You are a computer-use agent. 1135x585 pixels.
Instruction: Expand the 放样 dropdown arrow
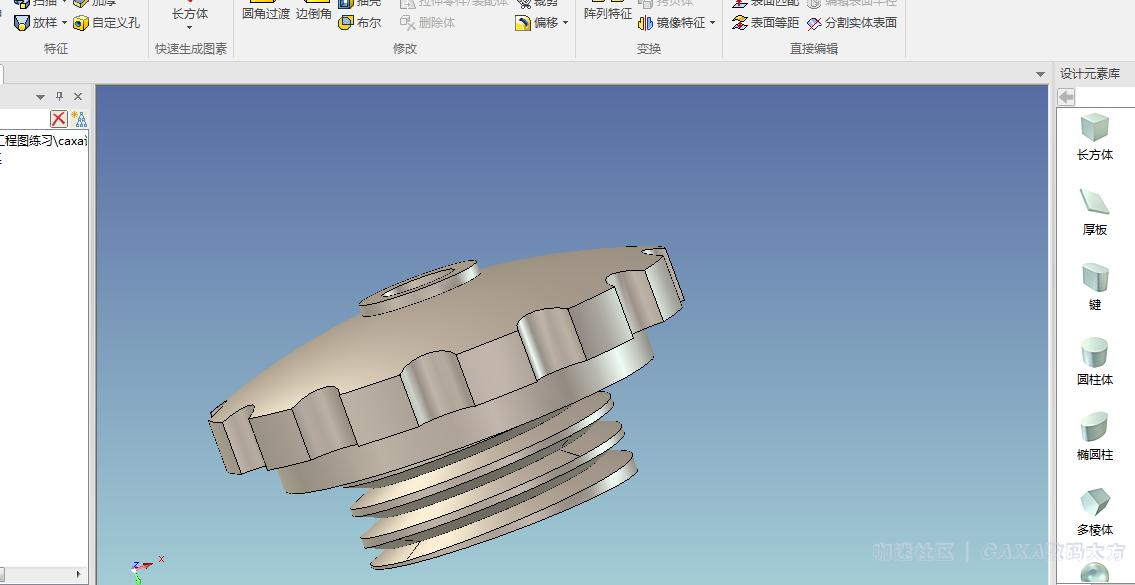click(64, 23)
